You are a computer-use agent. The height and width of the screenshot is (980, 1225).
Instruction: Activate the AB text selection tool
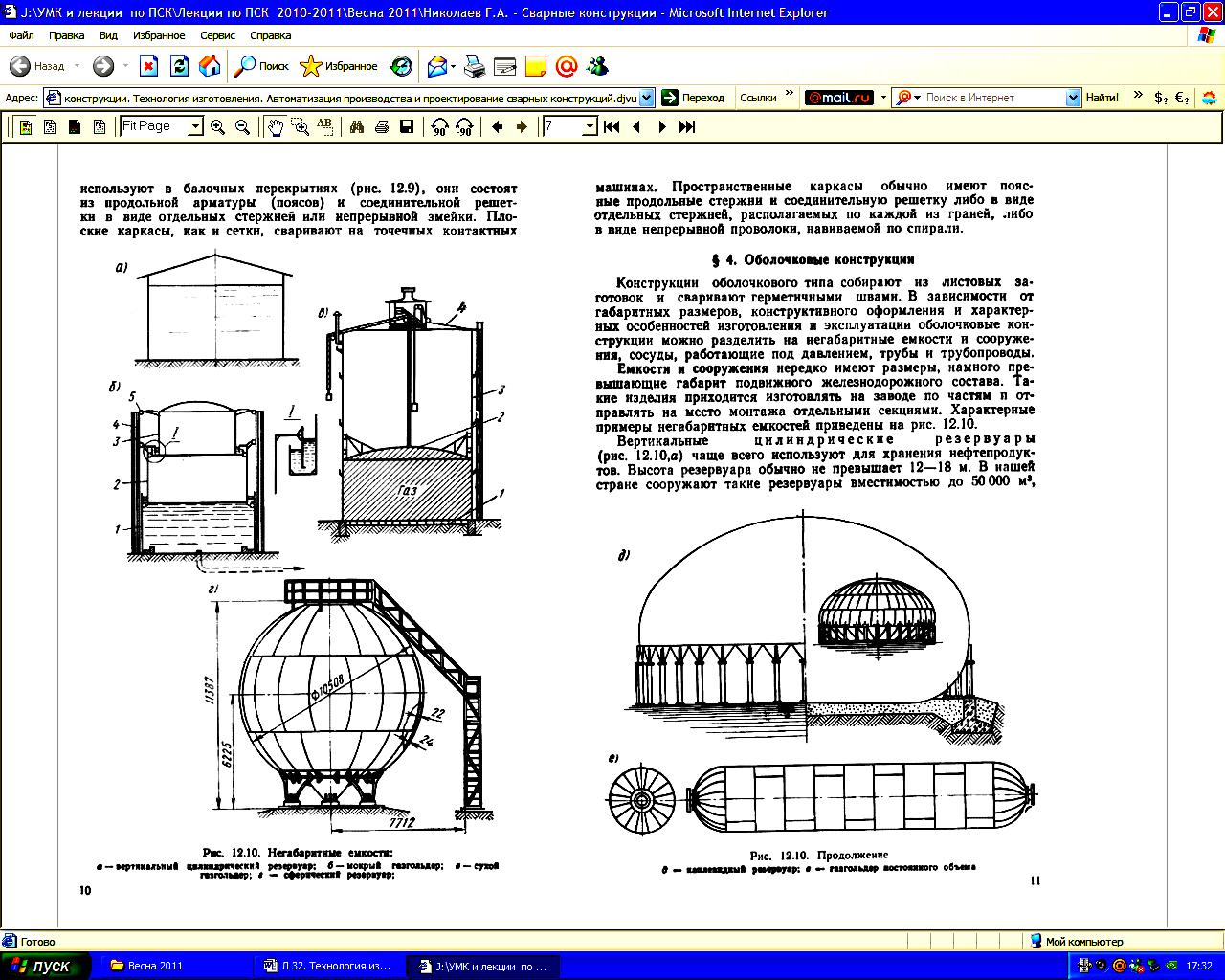(324, 126)
